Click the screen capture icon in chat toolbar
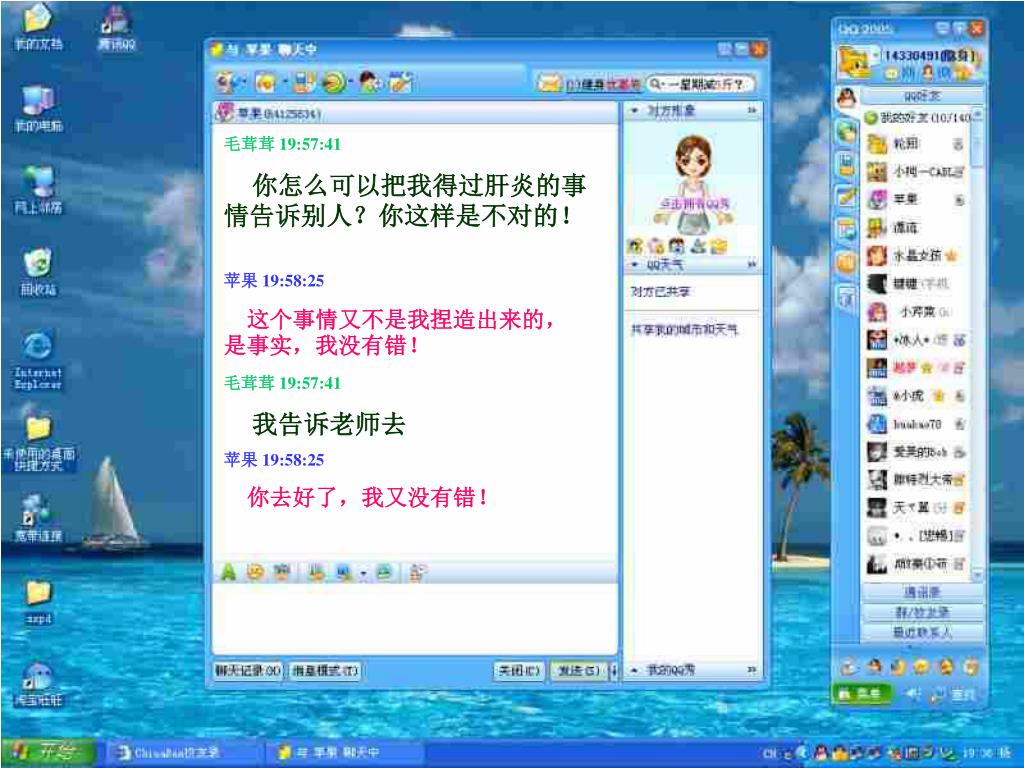Viewport: 1024px width, 768px height. pos(344,573)
